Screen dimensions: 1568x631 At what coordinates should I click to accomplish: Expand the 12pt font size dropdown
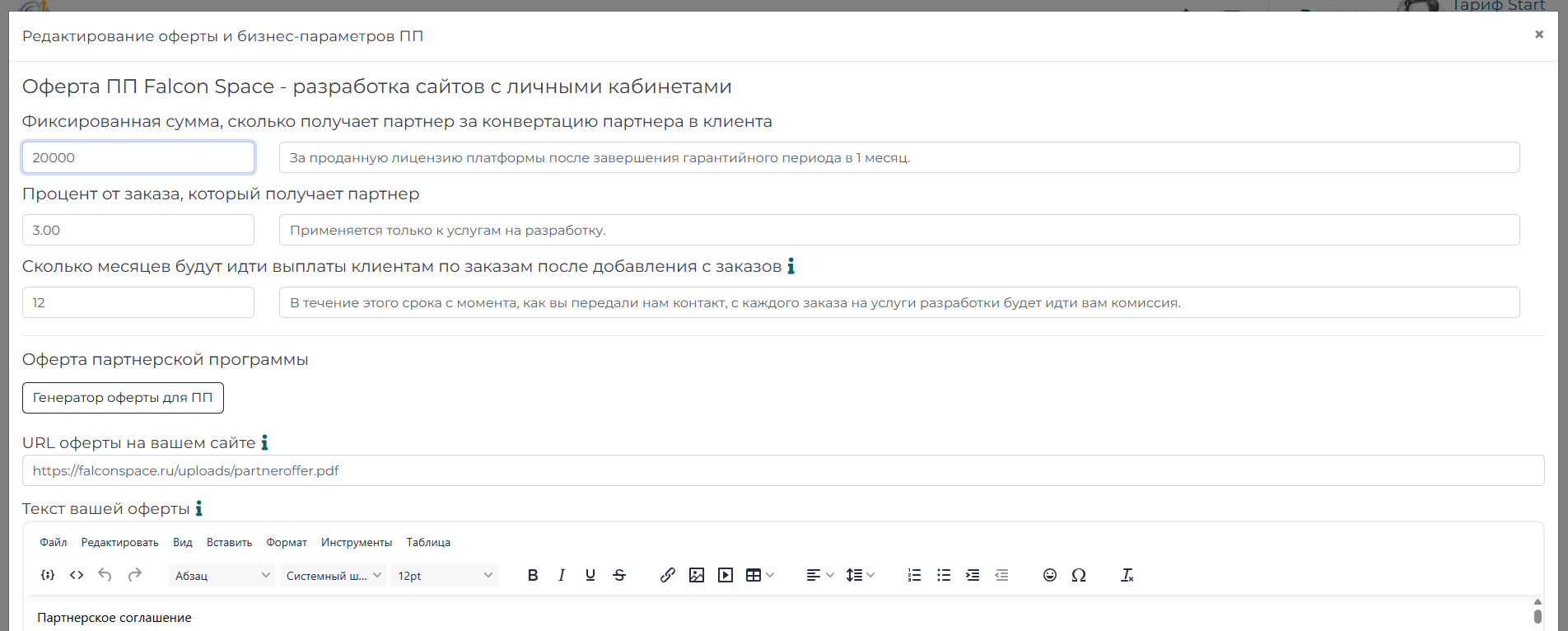[x=445, y=576]
